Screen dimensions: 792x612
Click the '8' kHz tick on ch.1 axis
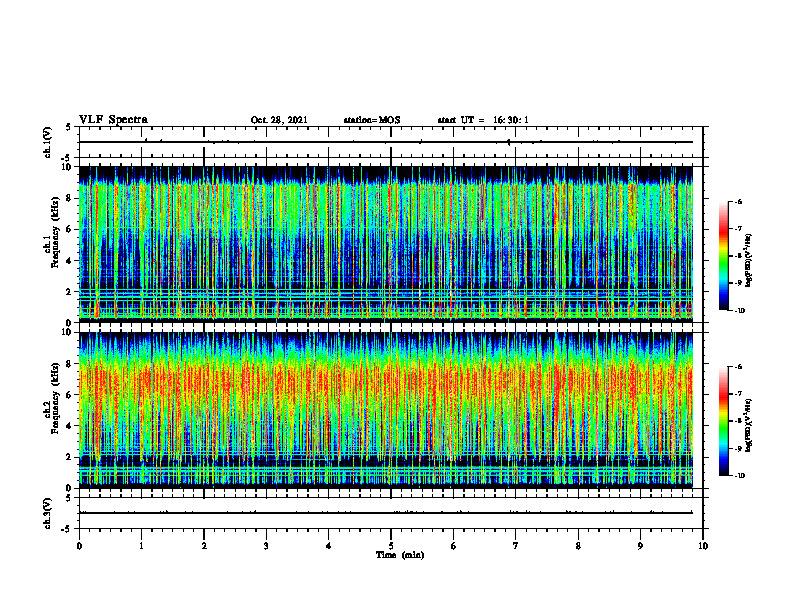[x=70, y=198]
